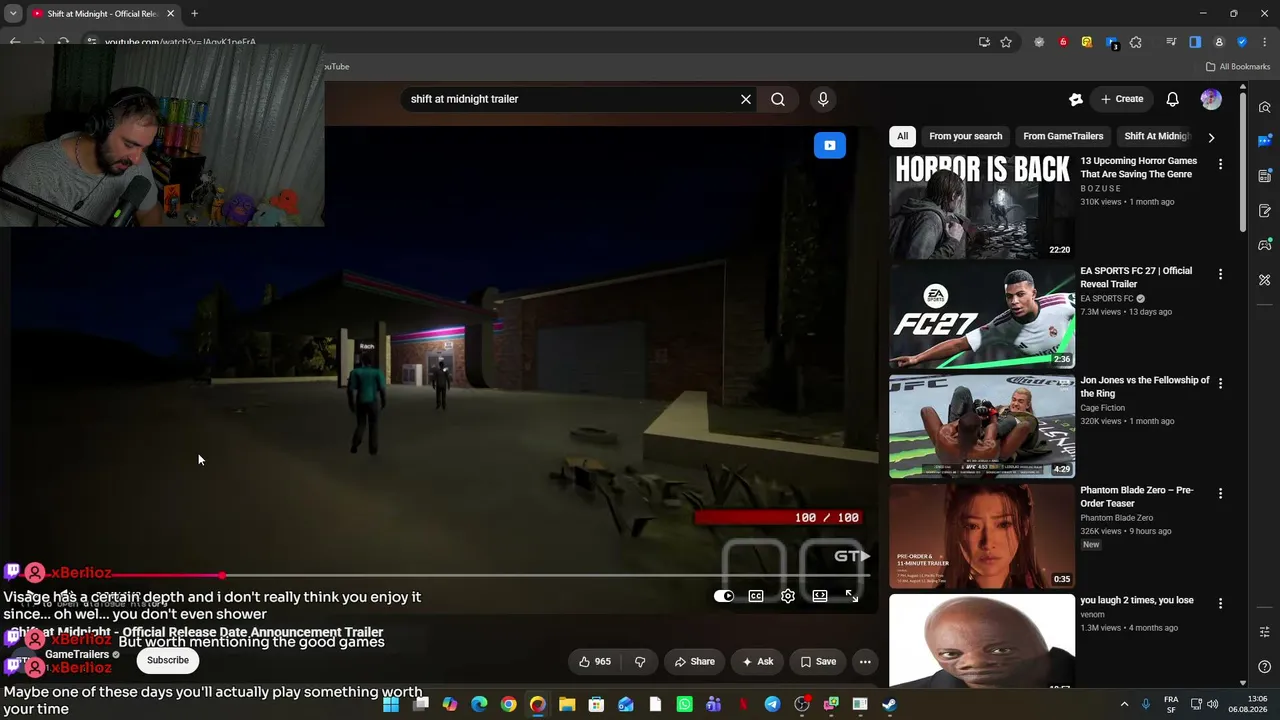1280x720 pixels.
Task: Open Telegram from taskbar
Action: tap(772, 704)
